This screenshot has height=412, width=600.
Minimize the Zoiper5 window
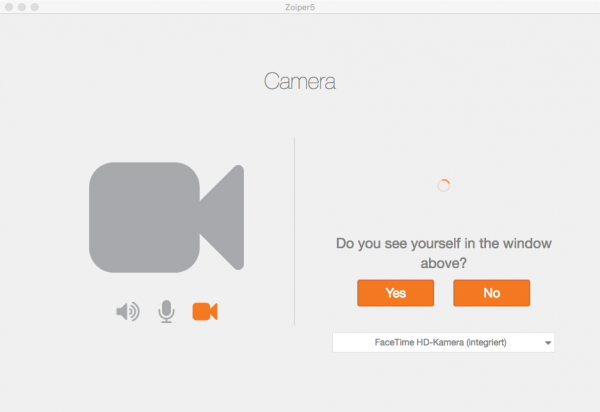tap(22, 7)
